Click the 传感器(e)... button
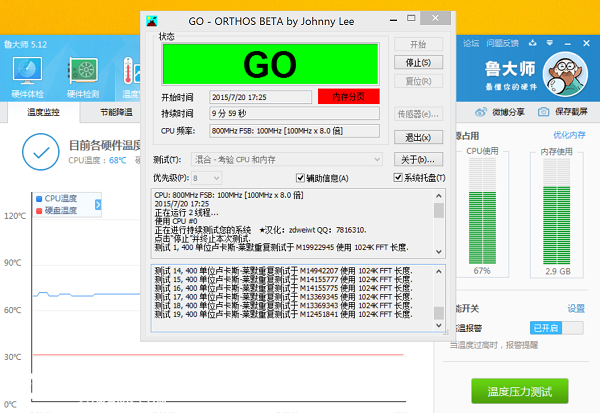Viewport: 600px width, 413px height. point(419,114)
